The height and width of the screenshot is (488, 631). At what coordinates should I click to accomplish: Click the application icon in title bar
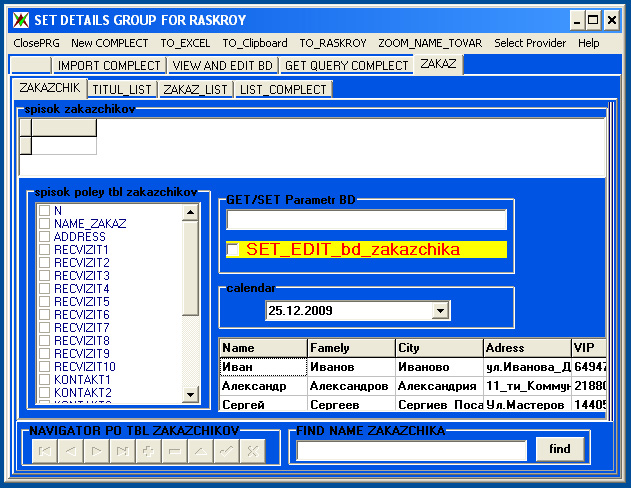click(21, 20)
